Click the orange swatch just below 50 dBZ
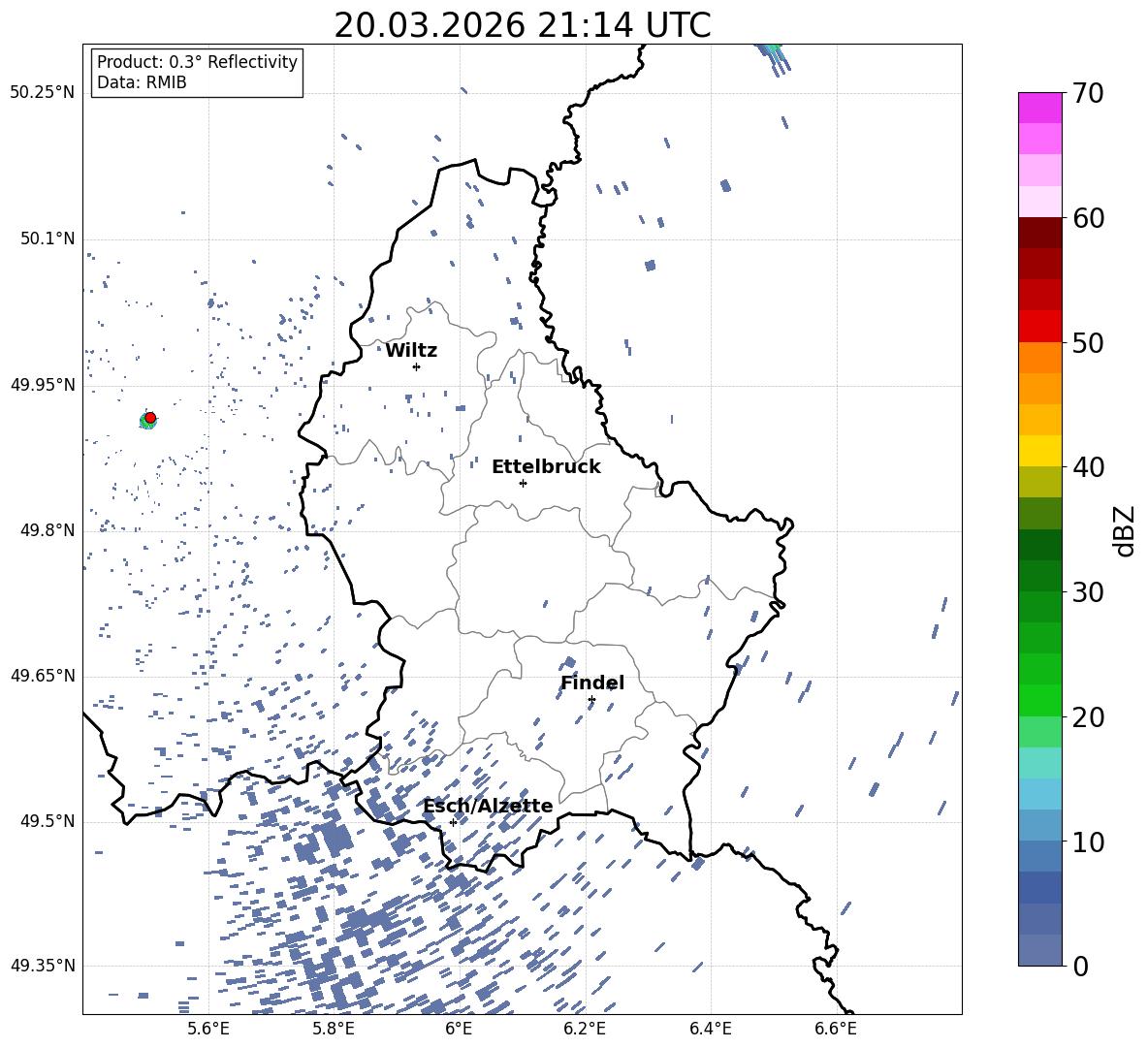This screenshot has width=1148, height=1048. pos(1039,357)
